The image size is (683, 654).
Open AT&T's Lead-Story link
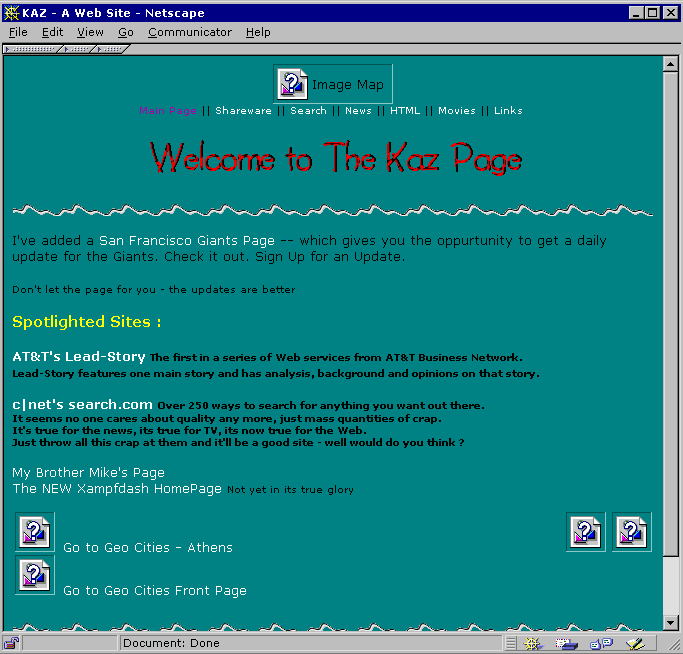click(x=78, y=356)
